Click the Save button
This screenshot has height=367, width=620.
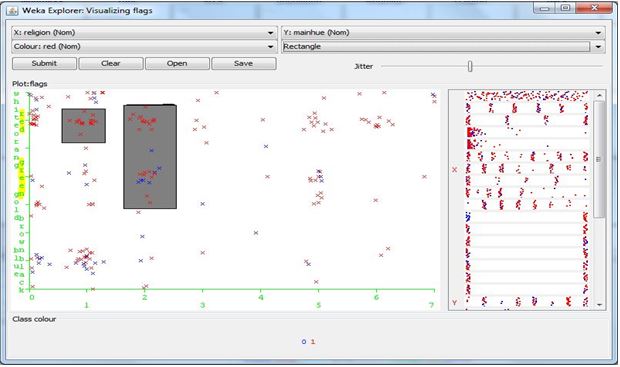tap(244, 63)
